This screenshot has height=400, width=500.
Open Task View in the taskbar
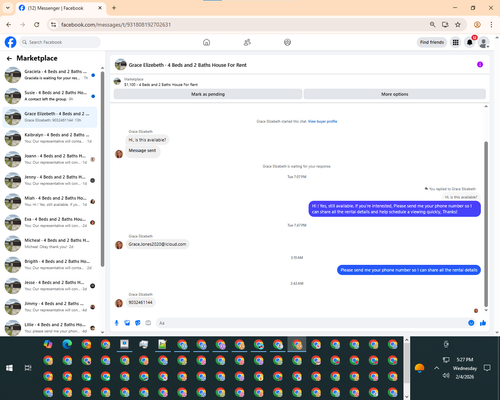pyautogui.click(x=28, y=368)
